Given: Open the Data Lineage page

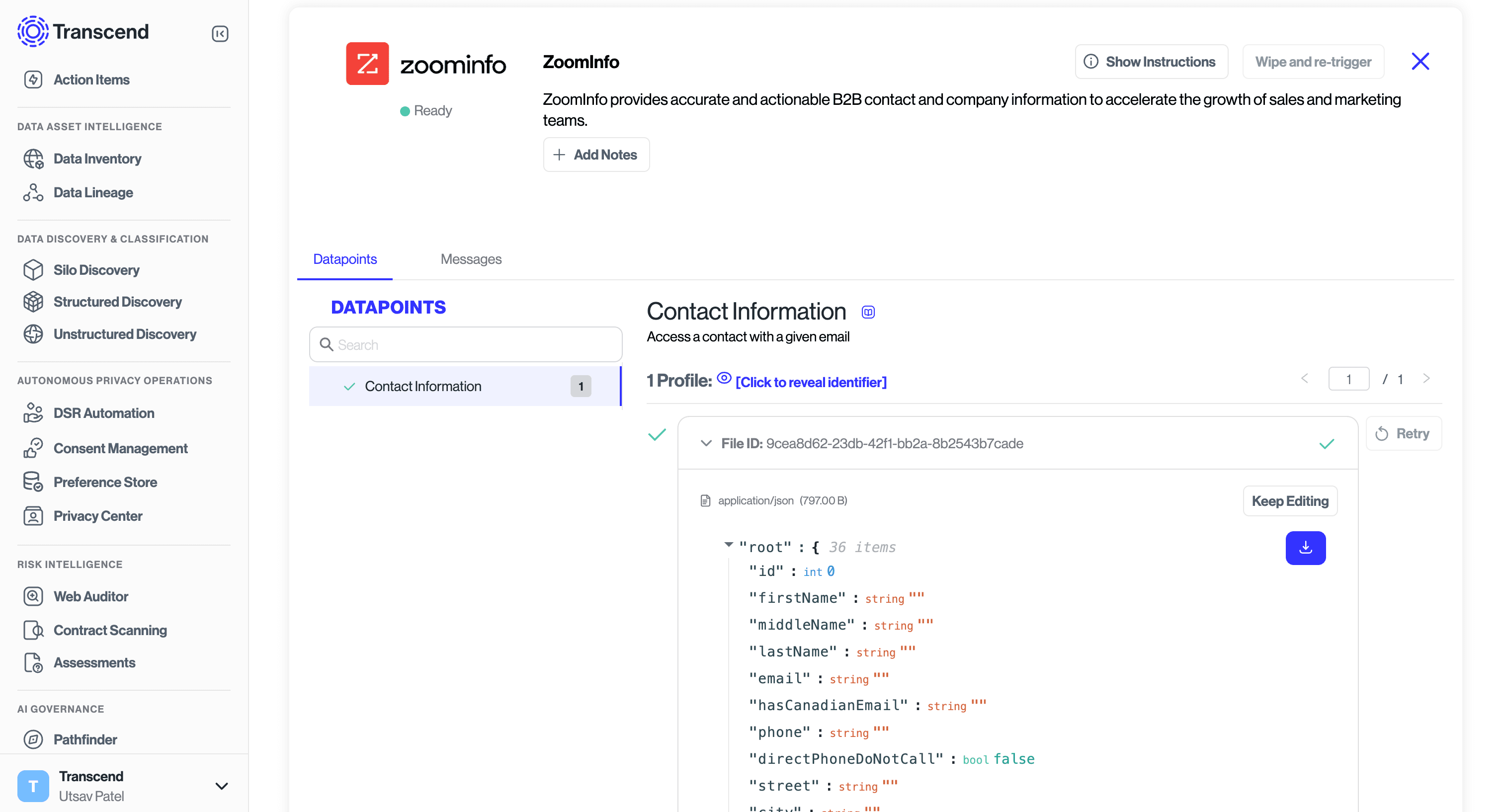Looking at the screenshot, I should point(93,192).
